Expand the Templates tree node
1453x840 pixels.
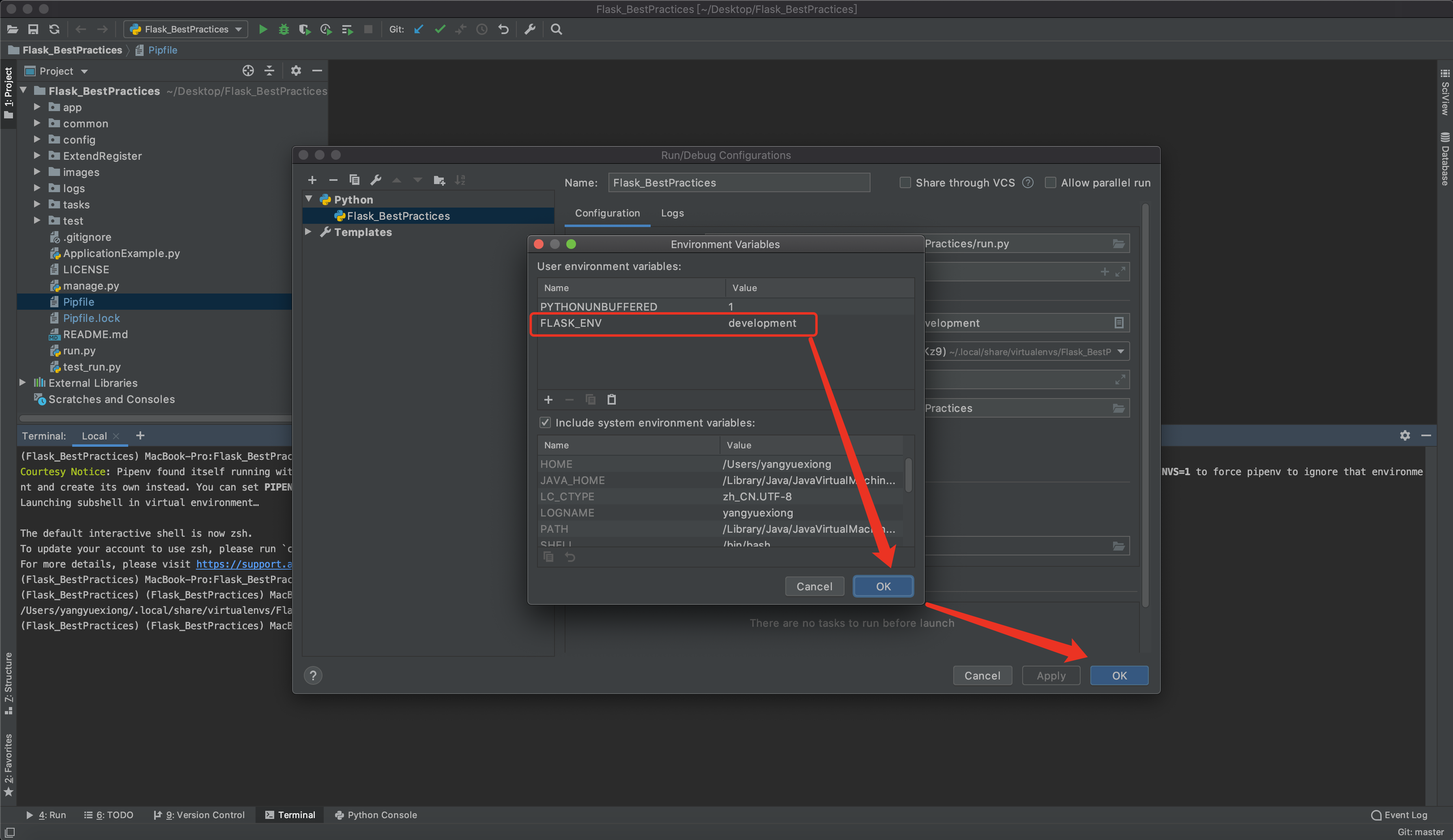[x=308, y=231]
